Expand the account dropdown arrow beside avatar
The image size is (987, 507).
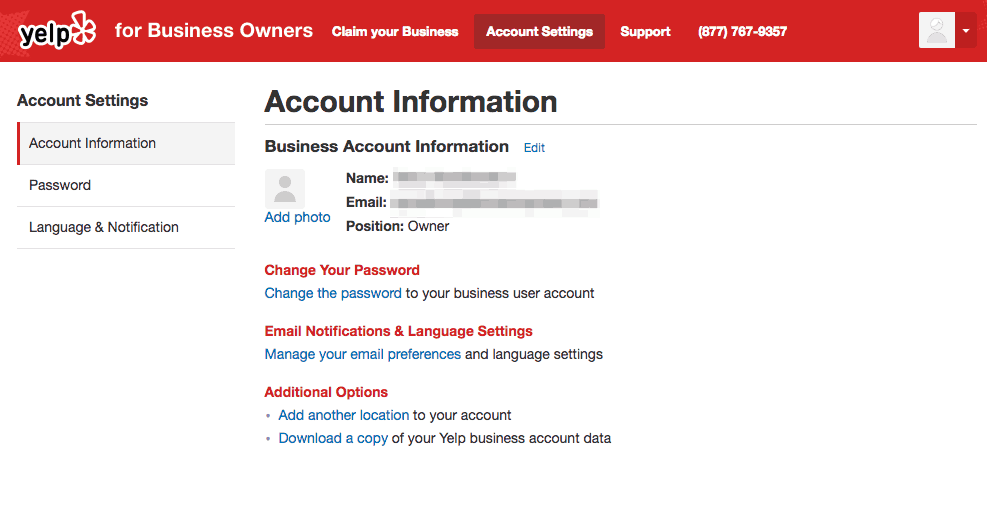966,31
